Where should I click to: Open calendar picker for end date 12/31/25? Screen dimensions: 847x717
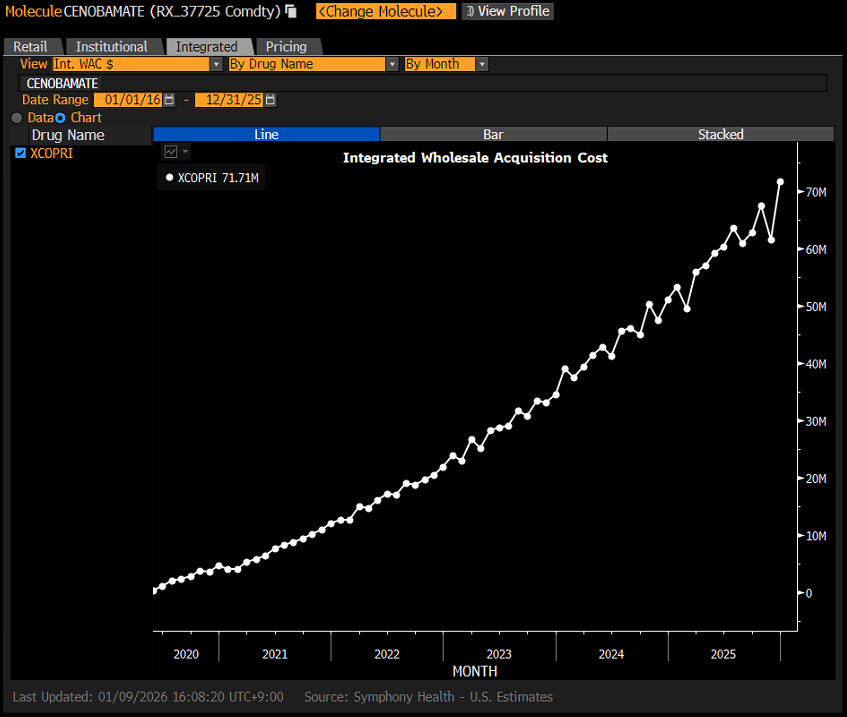click(x=270, y=100)
